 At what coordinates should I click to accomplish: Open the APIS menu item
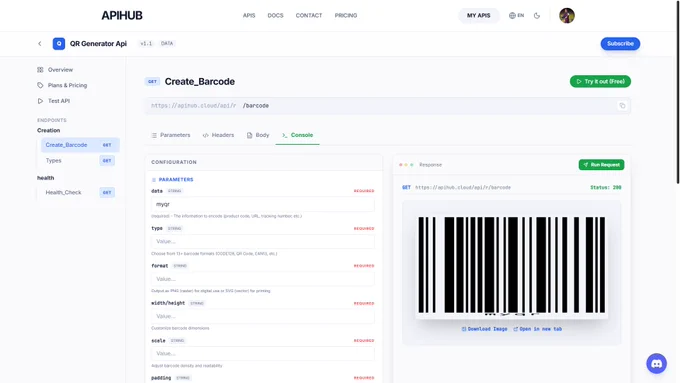(x=249, y=16)
